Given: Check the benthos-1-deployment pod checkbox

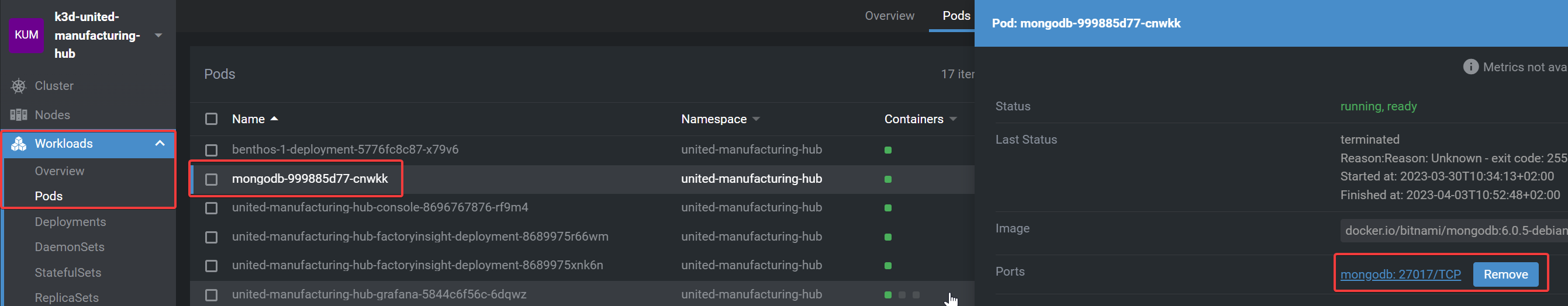Looking at the screenshot, I should pyautogui.click(x=211, y=150).
